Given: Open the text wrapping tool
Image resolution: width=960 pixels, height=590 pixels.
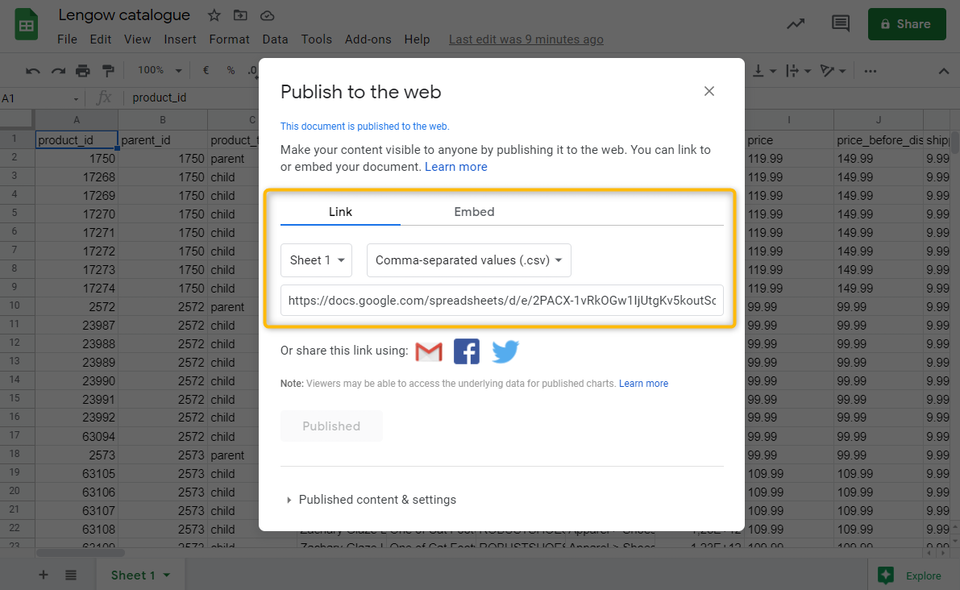Looking at the screenshot, I should (798, 71).
